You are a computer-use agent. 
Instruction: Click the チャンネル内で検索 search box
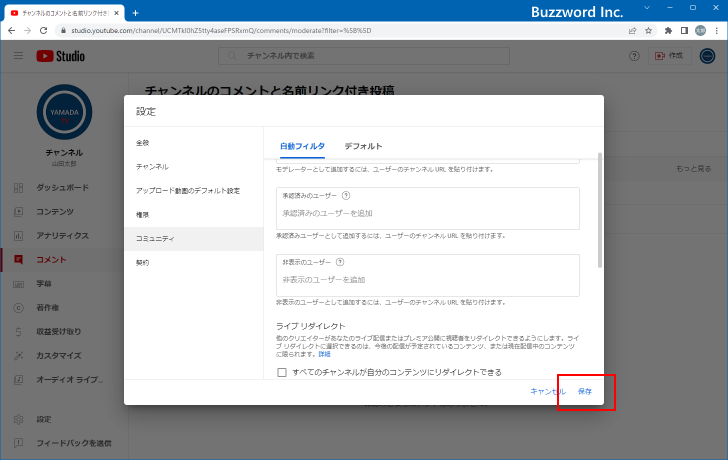coord(364,56)
